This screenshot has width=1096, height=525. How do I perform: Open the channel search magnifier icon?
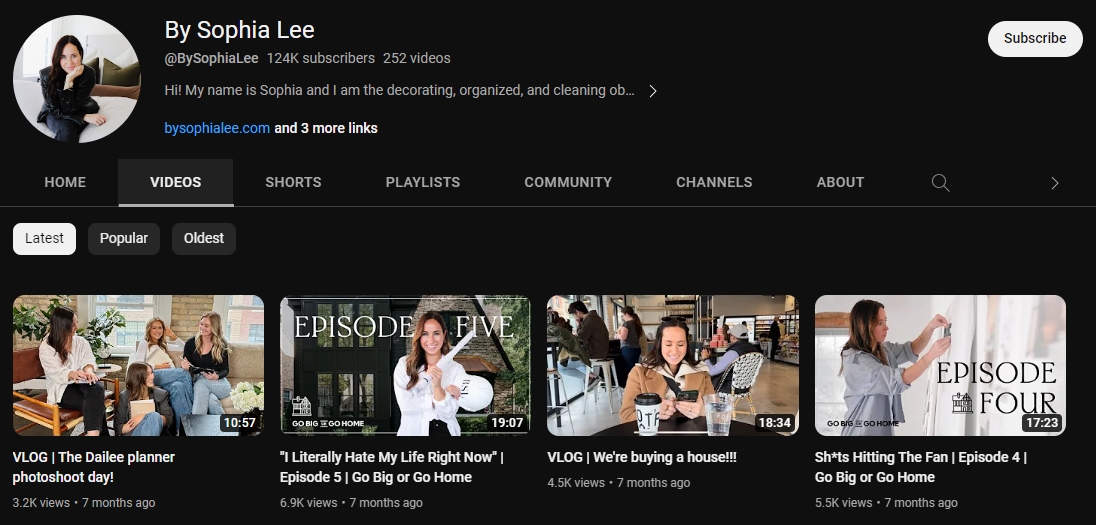pyautogui.click(x=940, y=183)
